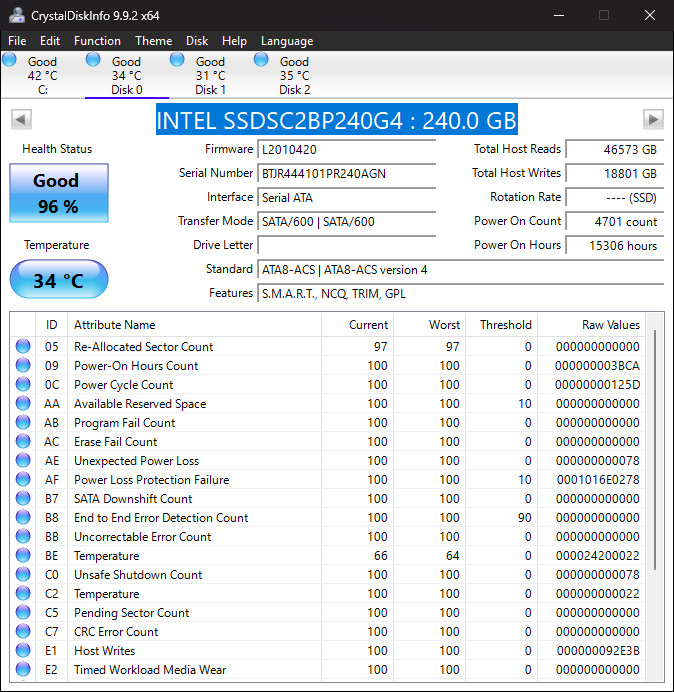The width and height of the screenshot is (674, 692).
Task: Click status orb for Power Cycle Count
Action: click(23, 384)
